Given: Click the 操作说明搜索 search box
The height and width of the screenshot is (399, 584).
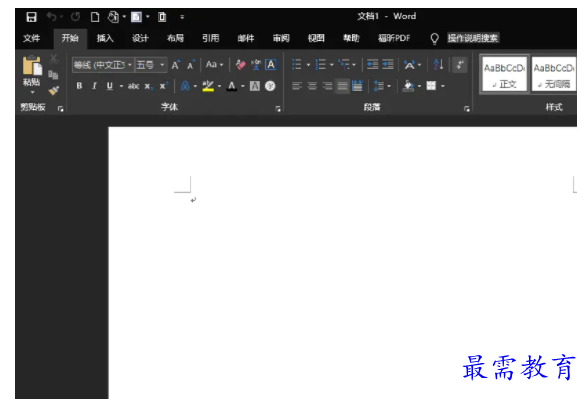Looking at the screenshot, I should point(473,38).
